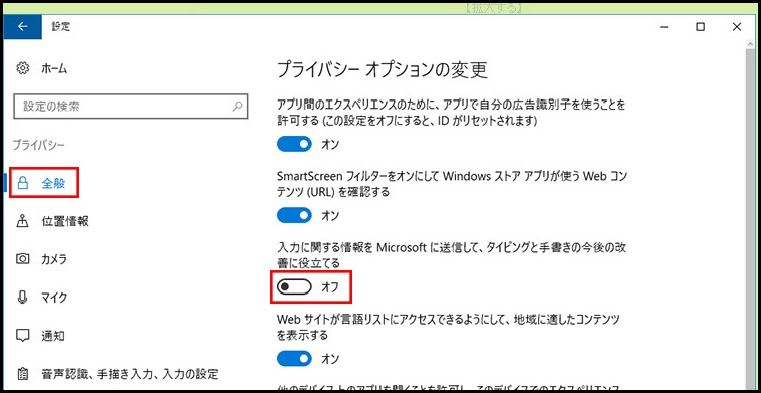Disable the SmartScreen filter toggle
The image size is (761, 393).
[x=294, y=215]
